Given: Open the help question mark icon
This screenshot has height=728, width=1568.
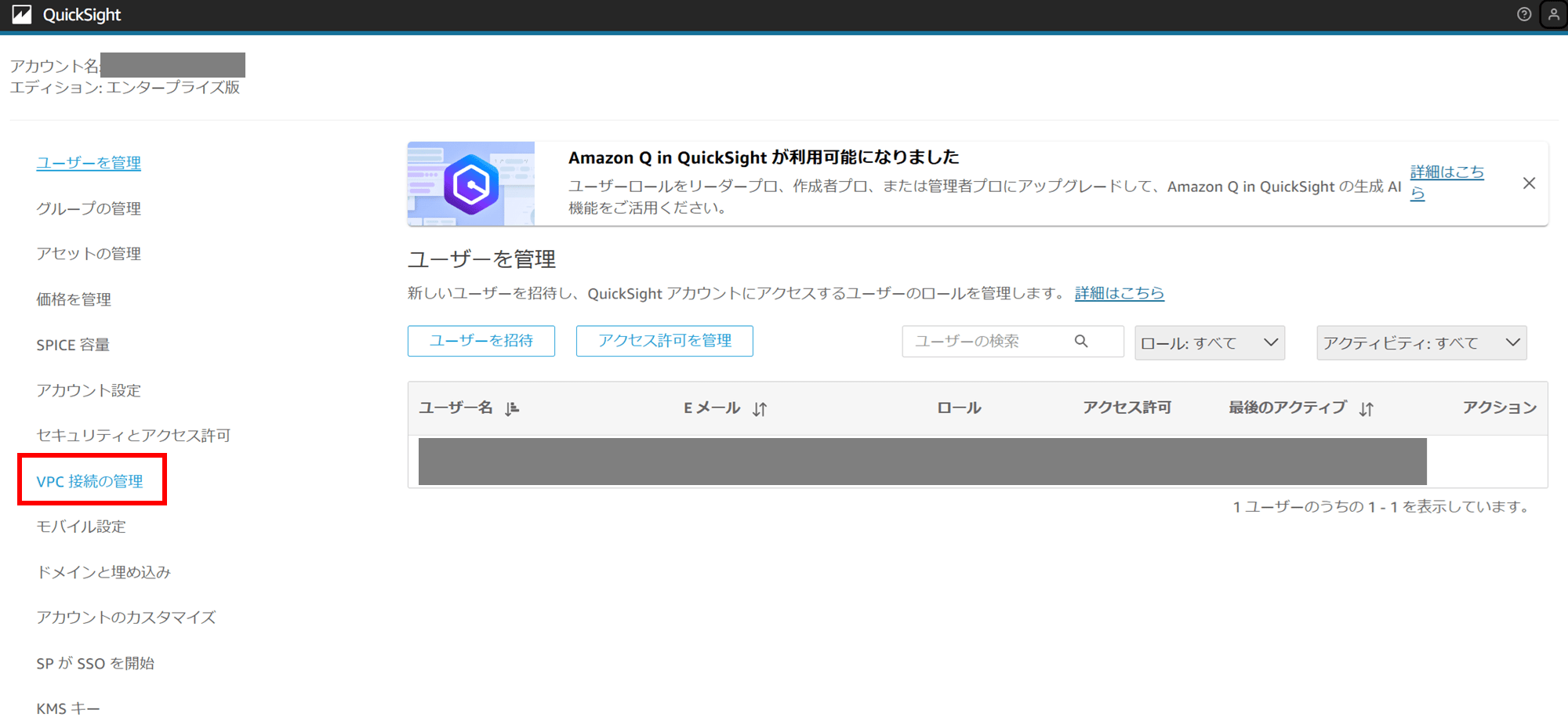Looking at the screenshot, I should pyautogui.click(x=1524, y=14).
